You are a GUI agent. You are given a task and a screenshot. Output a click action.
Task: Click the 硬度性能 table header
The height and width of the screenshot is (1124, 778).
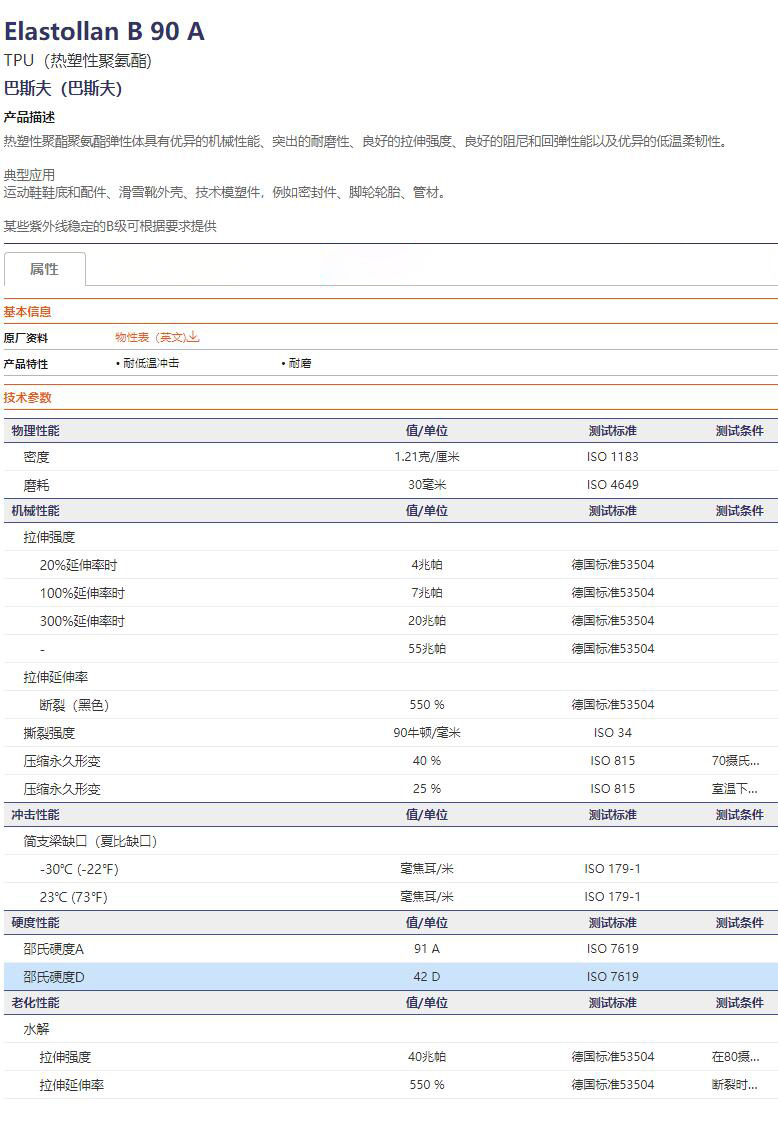coord(36,923)
